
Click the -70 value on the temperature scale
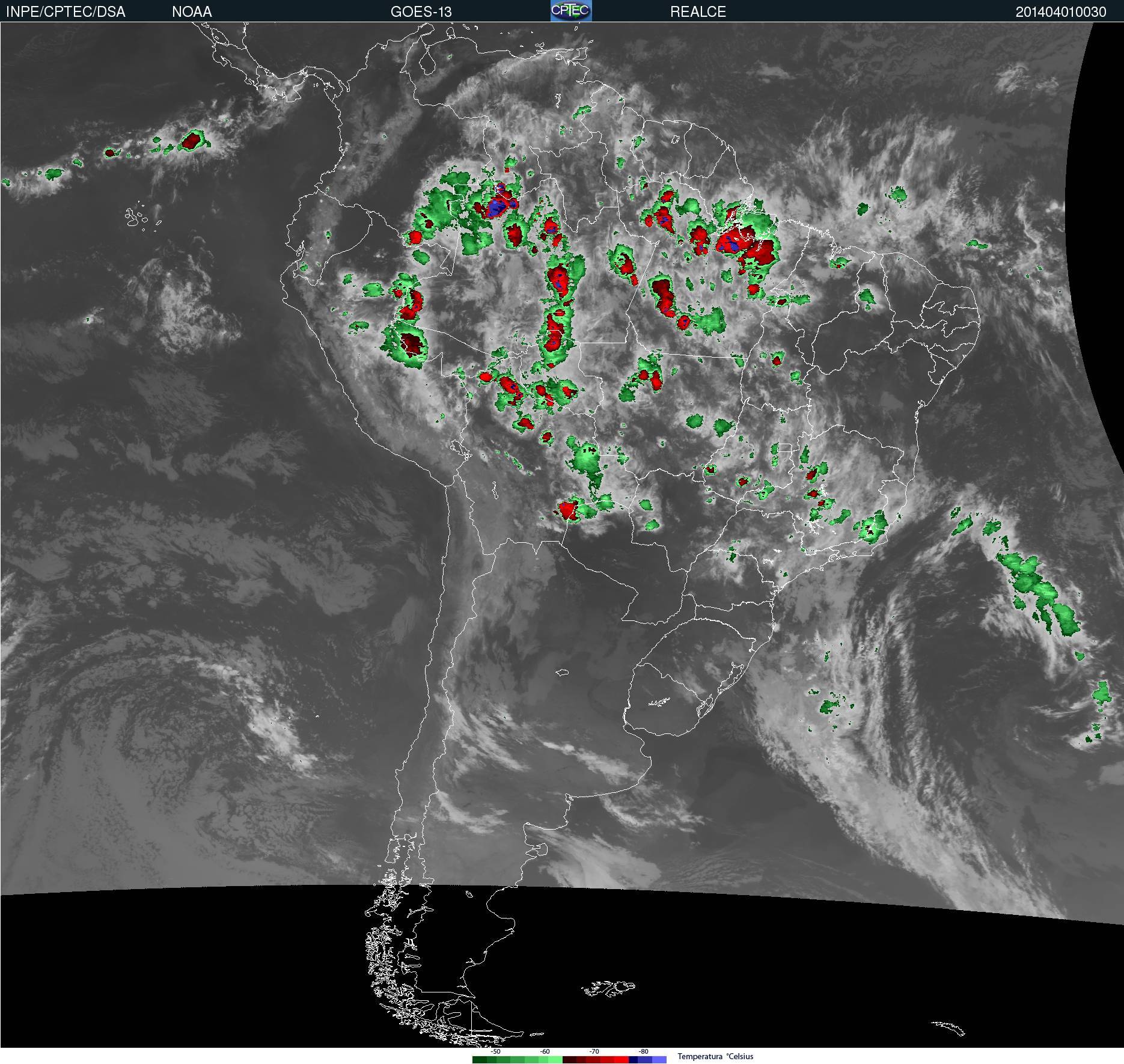[594, 1052]
